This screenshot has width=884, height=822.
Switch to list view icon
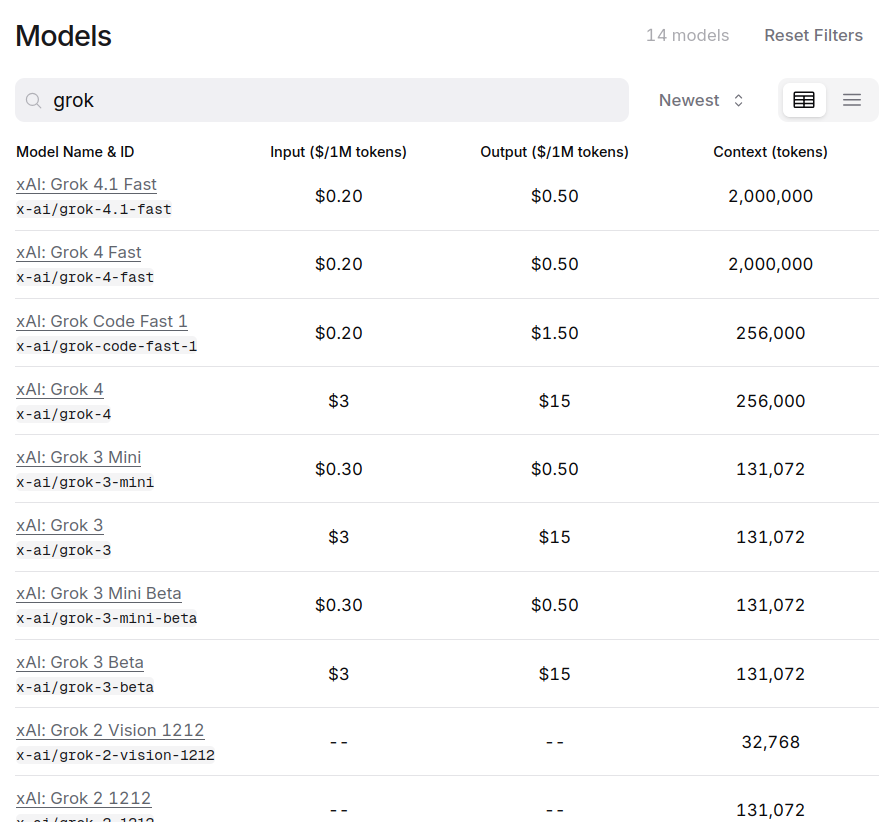pyautogui.click(x=852, y=100)
